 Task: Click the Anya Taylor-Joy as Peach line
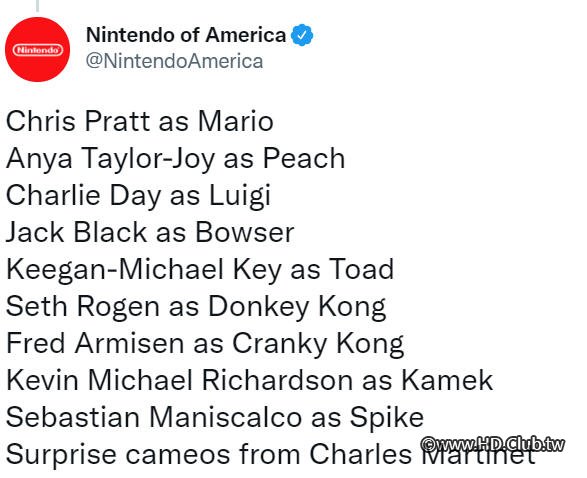point(175,158)
